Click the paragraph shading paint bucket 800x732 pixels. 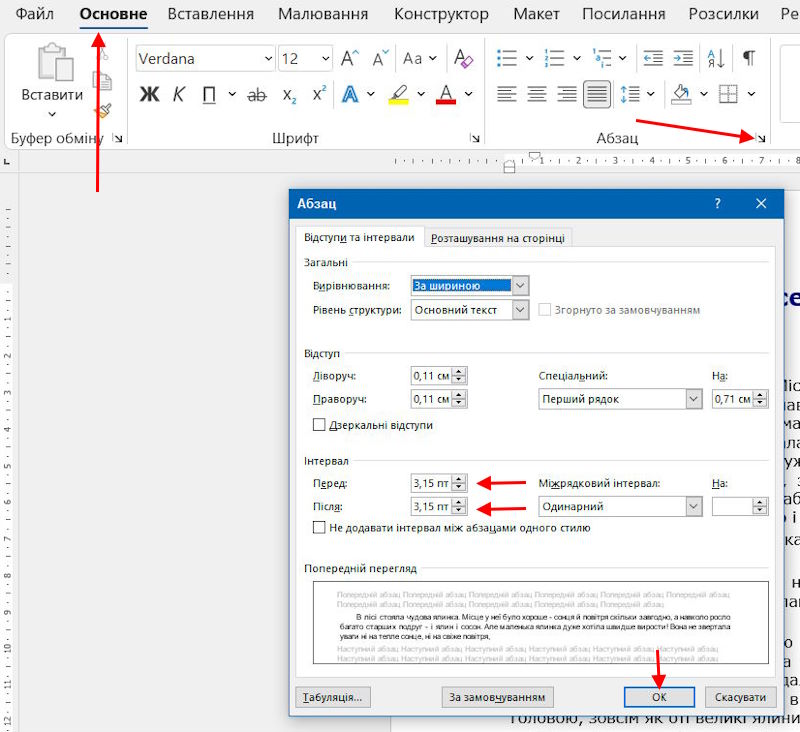tap(681, 94)
